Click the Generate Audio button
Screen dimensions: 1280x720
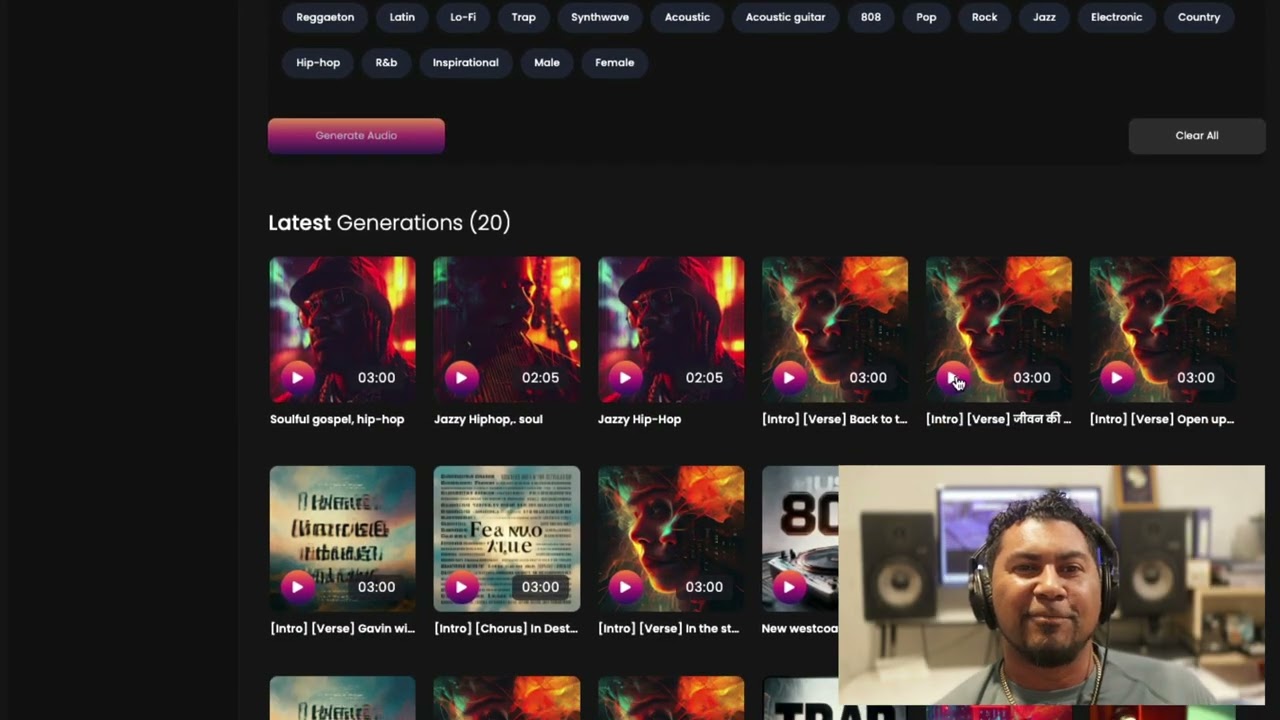(356, 136)
